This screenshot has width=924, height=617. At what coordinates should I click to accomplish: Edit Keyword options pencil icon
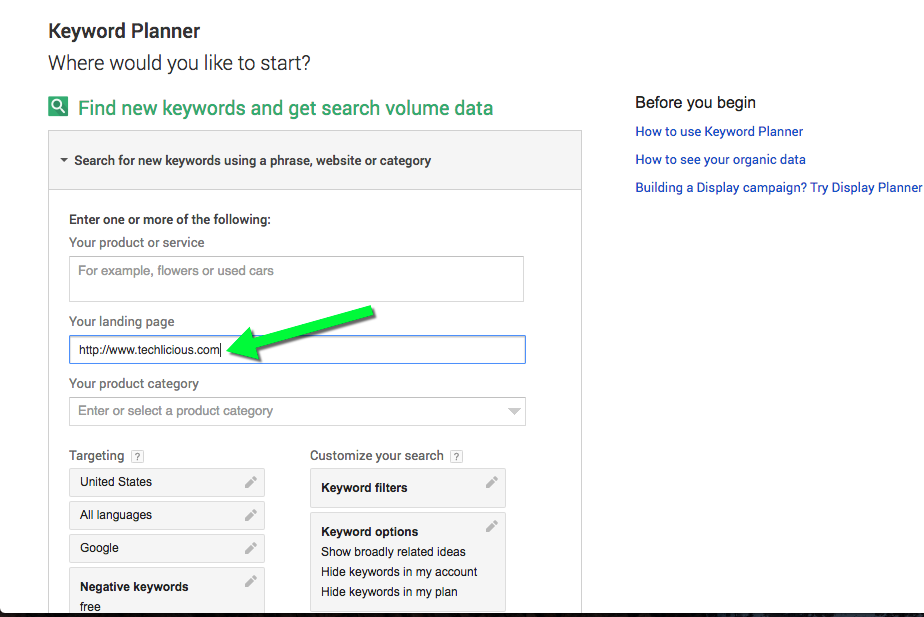click(491, 526)
